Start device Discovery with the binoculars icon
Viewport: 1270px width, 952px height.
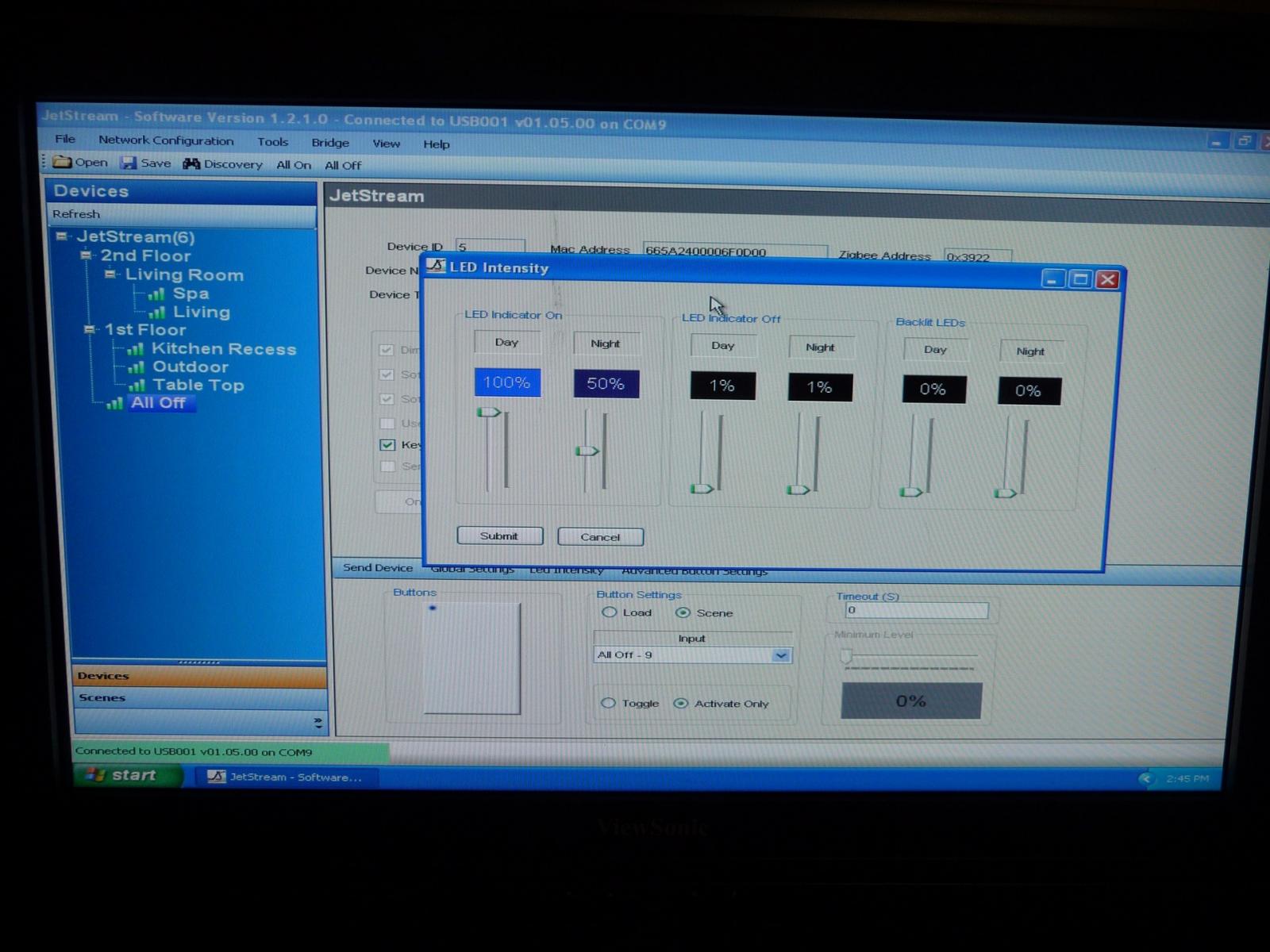tap(191, 163)
